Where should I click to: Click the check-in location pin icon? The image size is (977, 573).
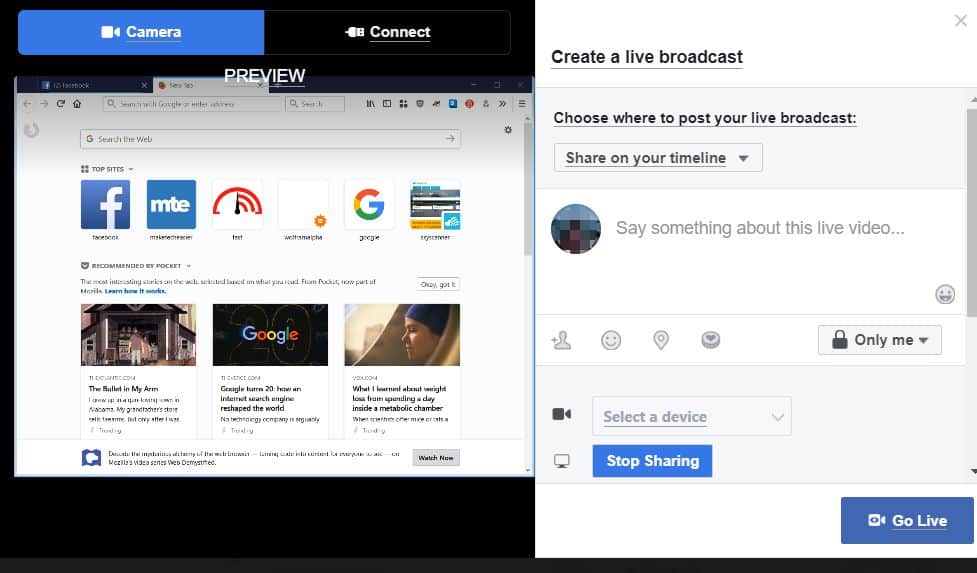(x=660, y=340)
